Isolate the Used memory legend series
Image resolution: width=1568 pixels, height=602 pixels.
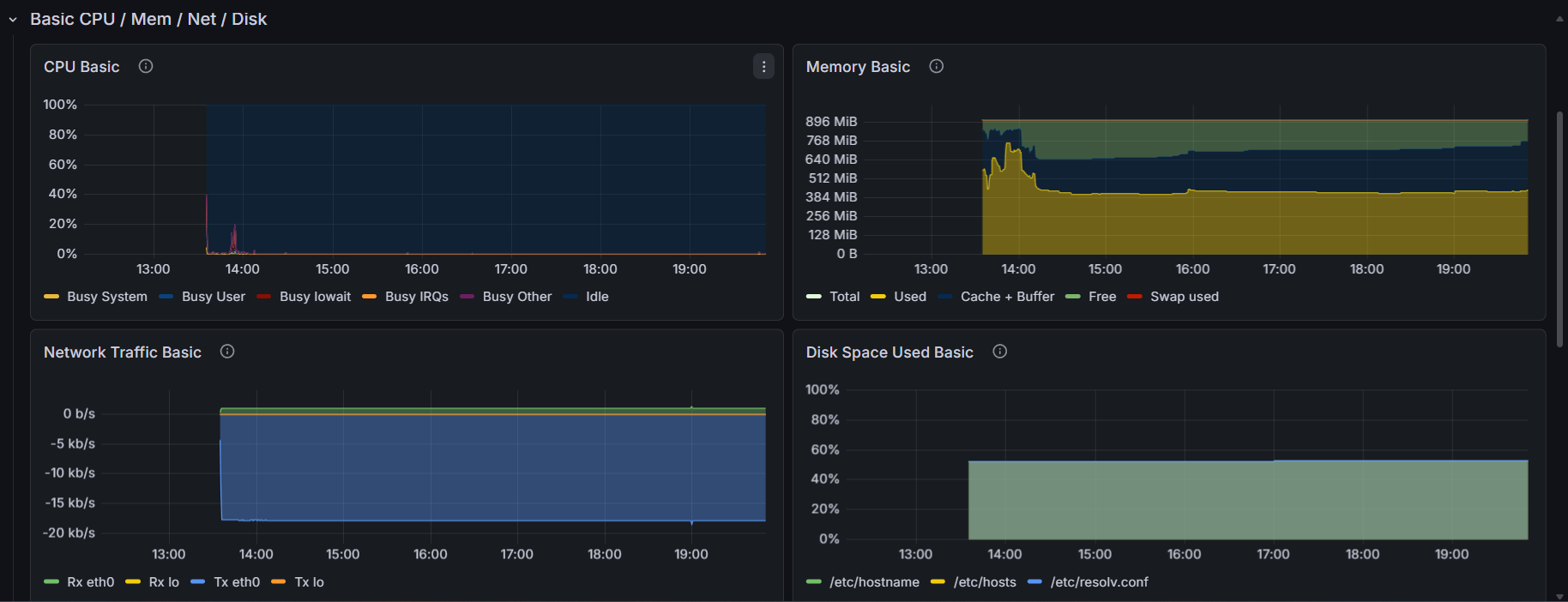(910, 297)
